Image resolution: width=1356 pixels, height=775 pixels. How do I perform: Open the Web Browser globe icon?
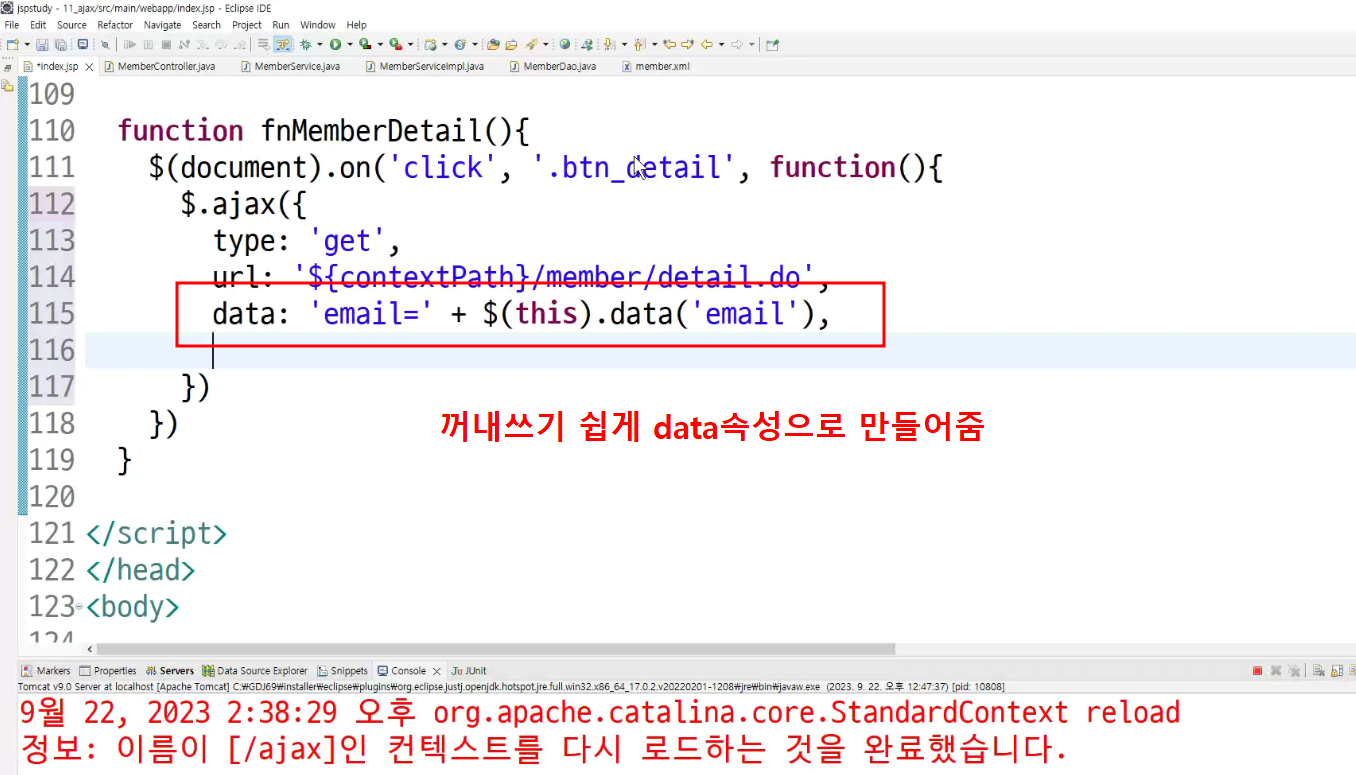(x=565, y=44)
